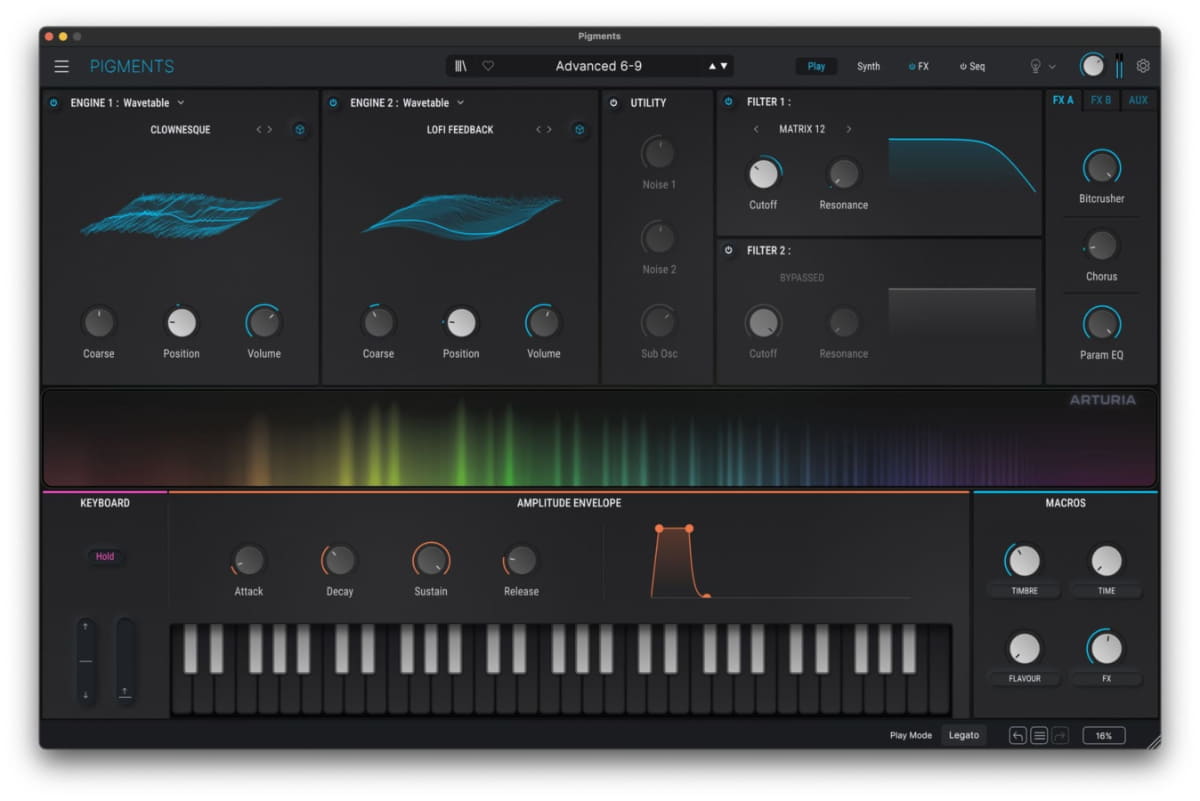The height and width of the screenshot is (801, 1200).
Task: Toggle FX power from the FX tab
Action: (x=911, y=66)
